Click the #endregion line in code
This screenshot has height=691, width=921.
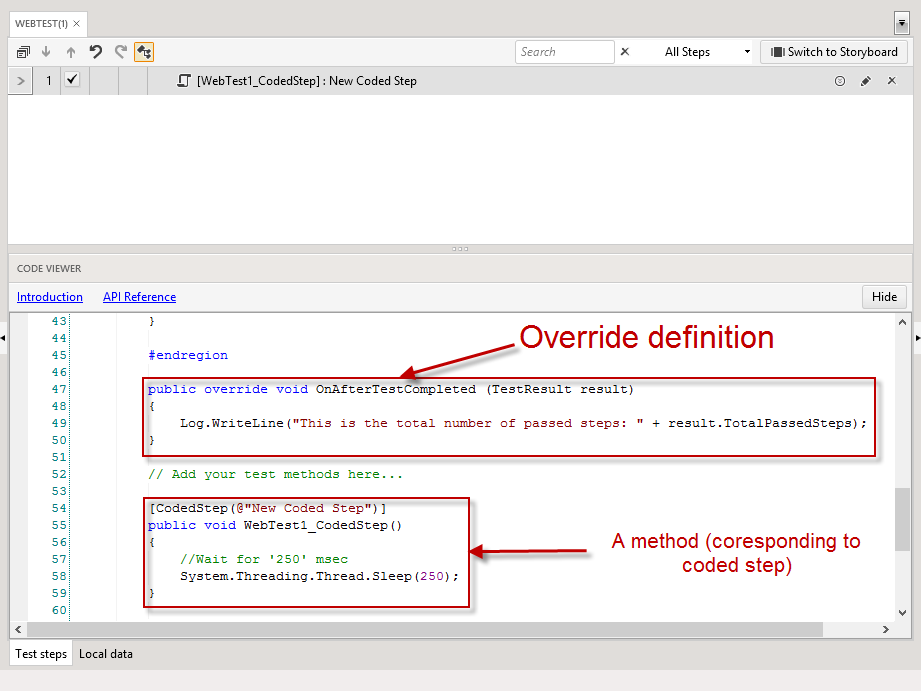188,355
